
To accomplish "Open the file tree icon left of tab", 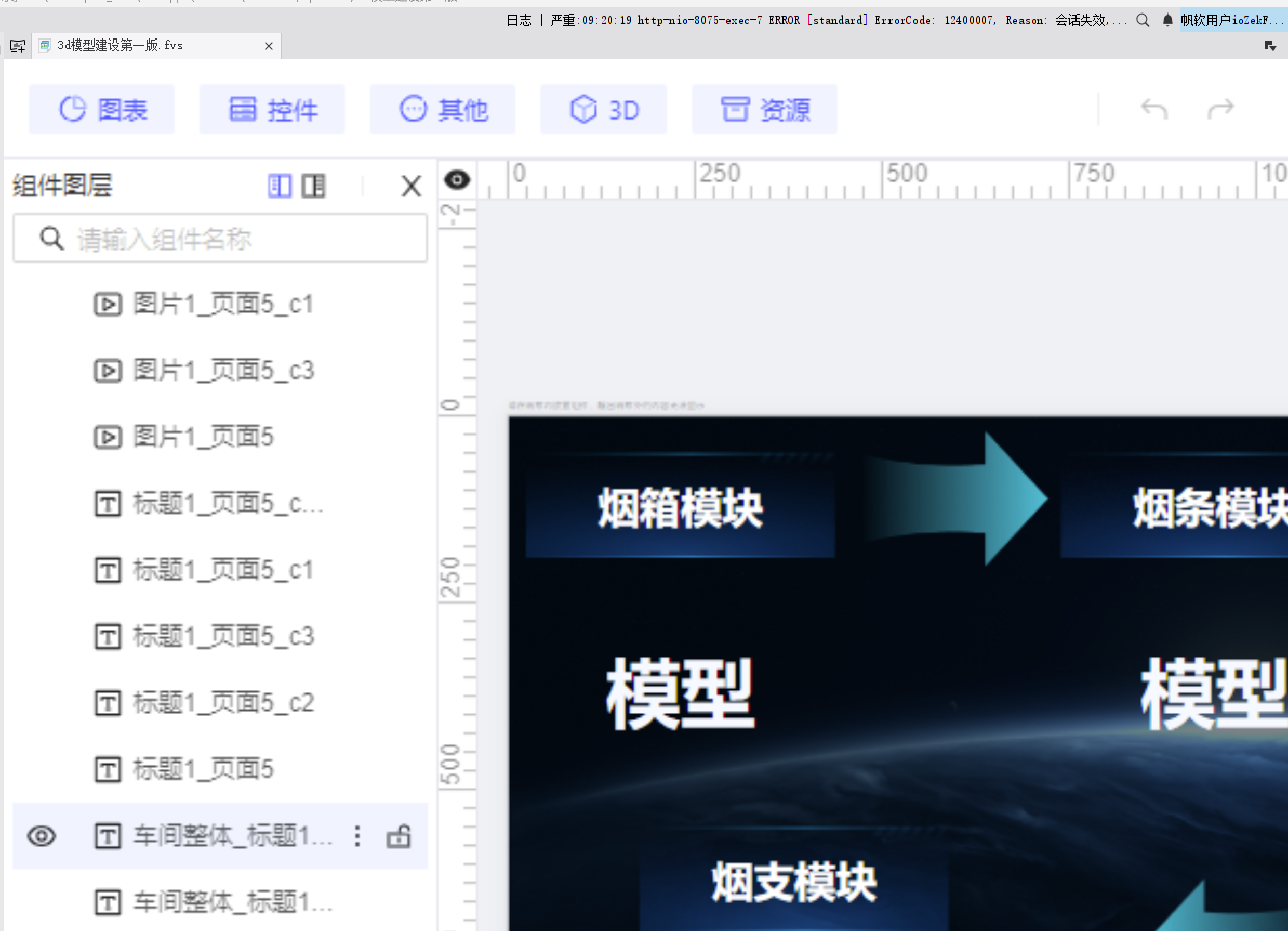I will 18,45.
